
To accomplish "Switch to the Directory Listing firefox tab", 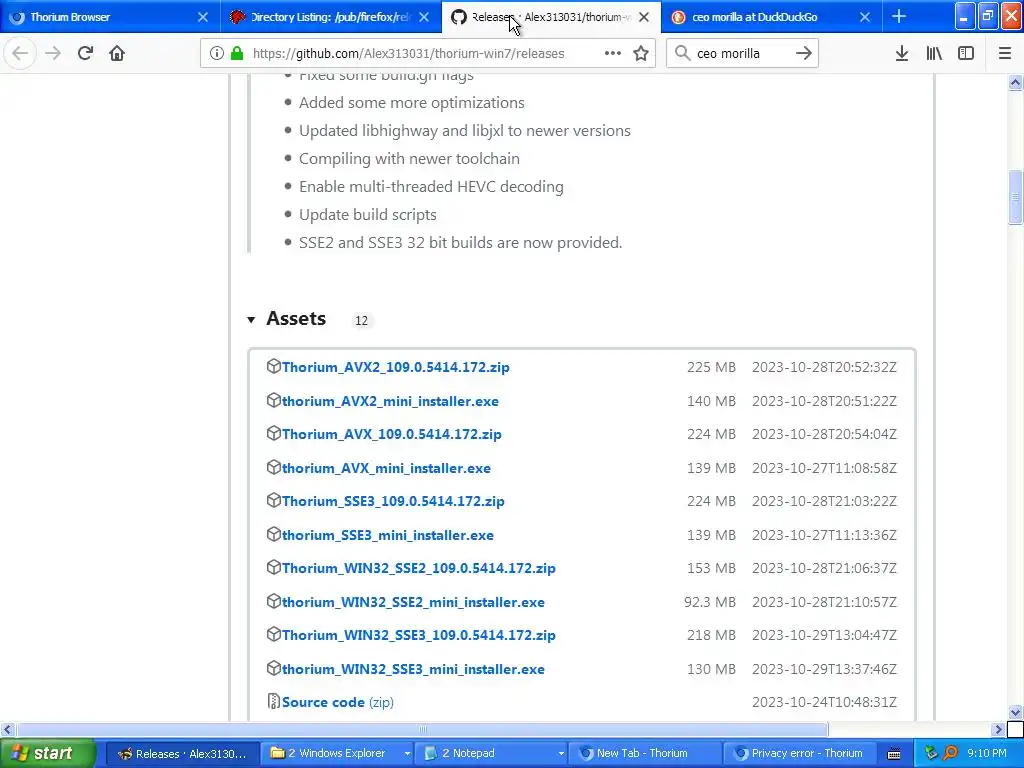I will coord(330,17).
